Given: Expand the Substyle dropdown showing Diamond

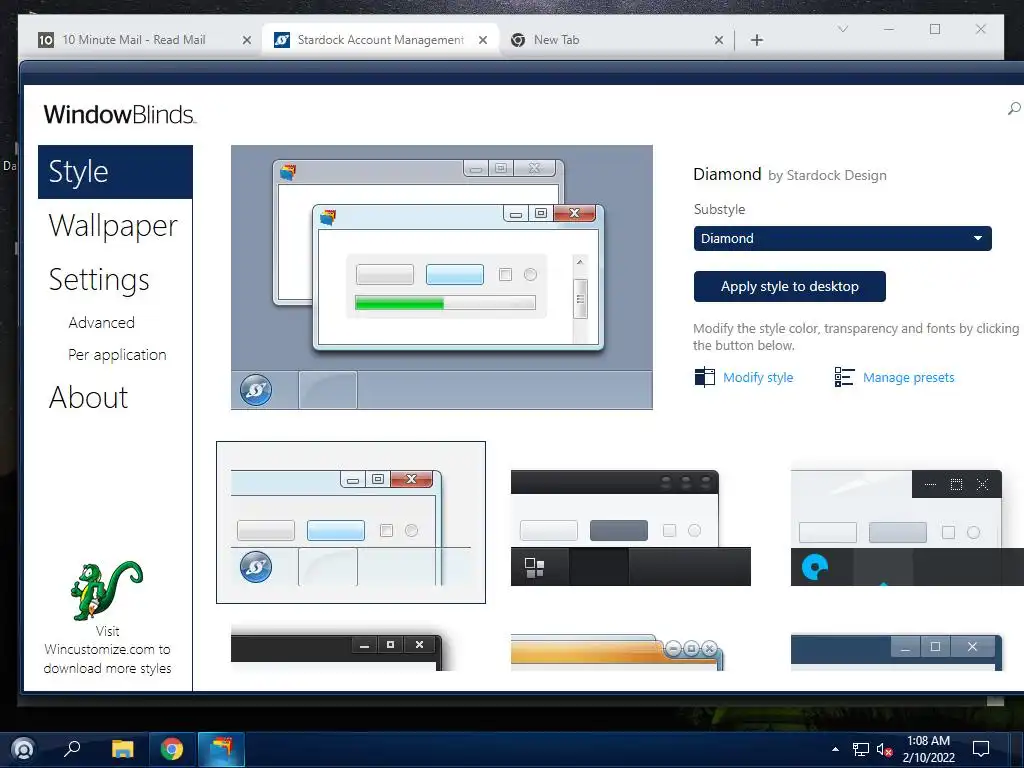Looking at the screenshot, I should point(842,238).
